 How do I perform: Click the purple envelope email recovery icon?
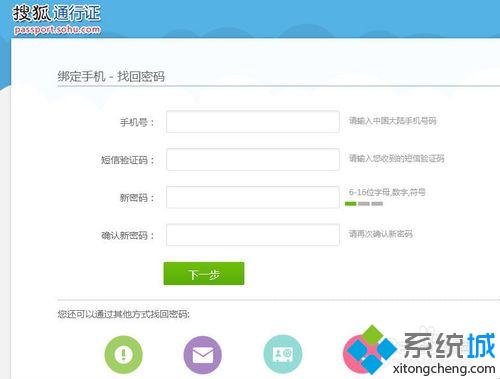(x=203, y=355)
